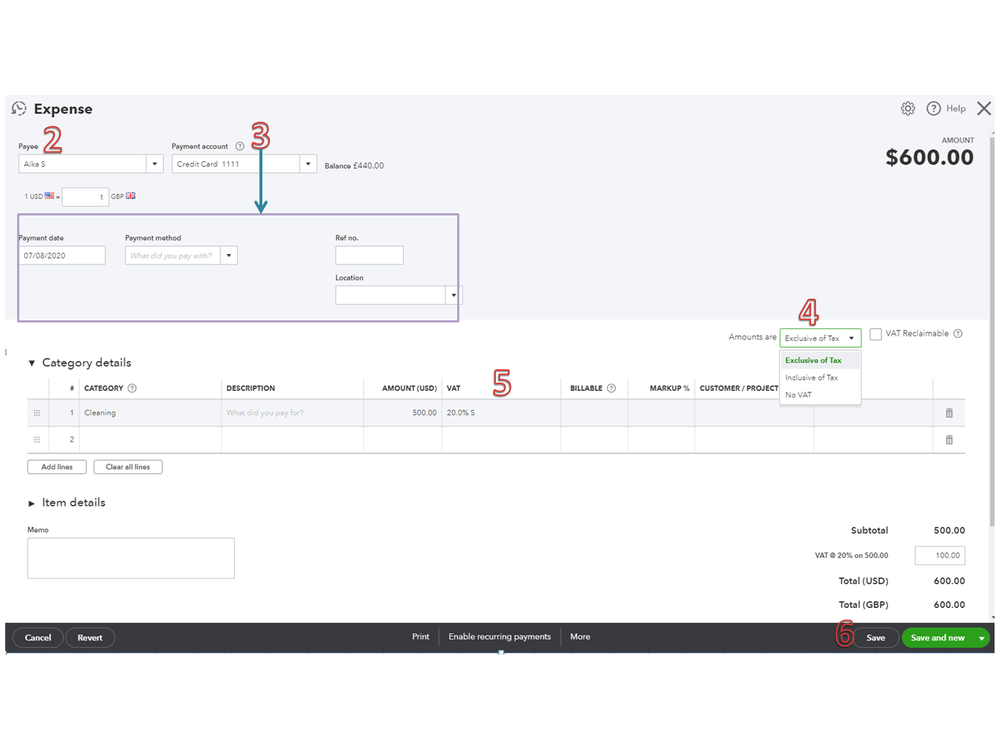The width and height of the screenshot is (999, 749).
Task: Open the More menu in bottom bar
Action: [580, 636]
